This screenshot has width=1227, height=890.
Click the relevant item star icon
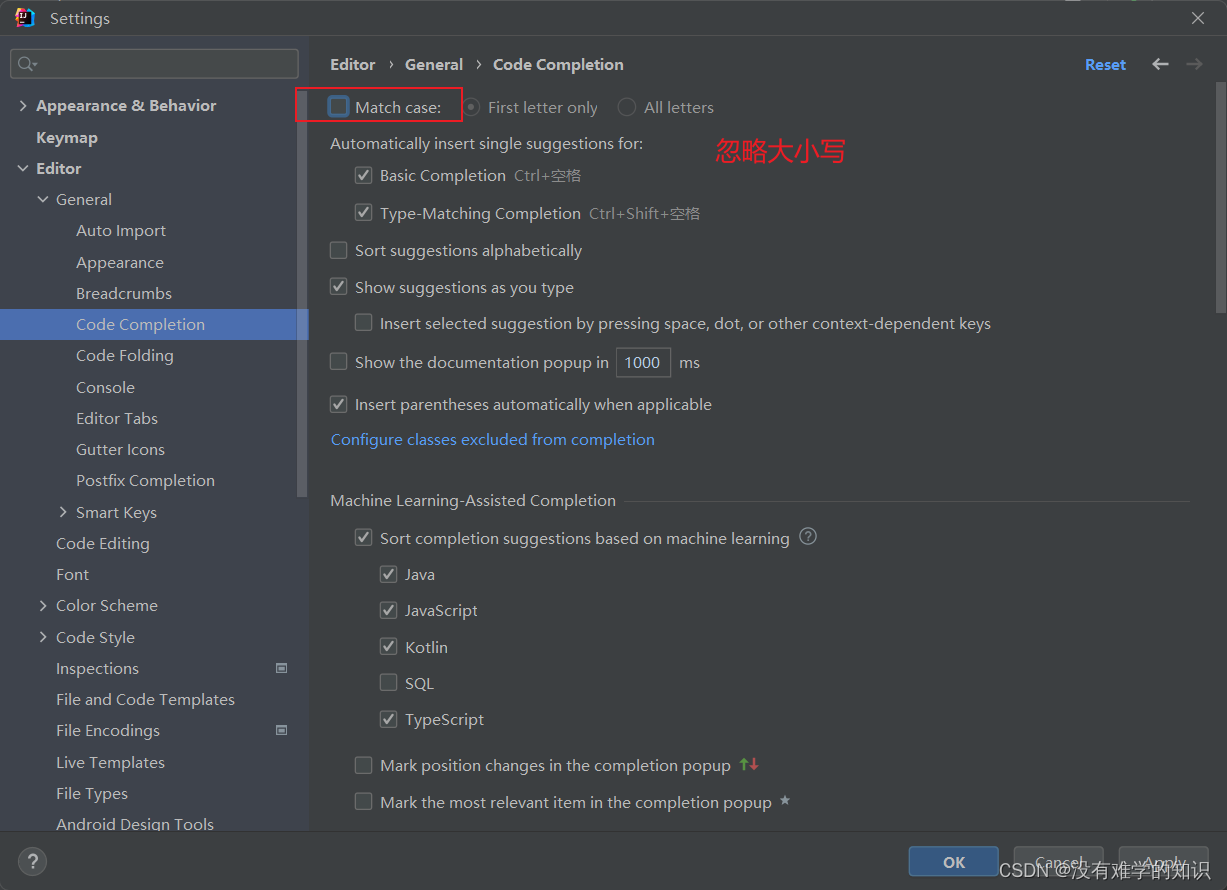click(785, 801)
